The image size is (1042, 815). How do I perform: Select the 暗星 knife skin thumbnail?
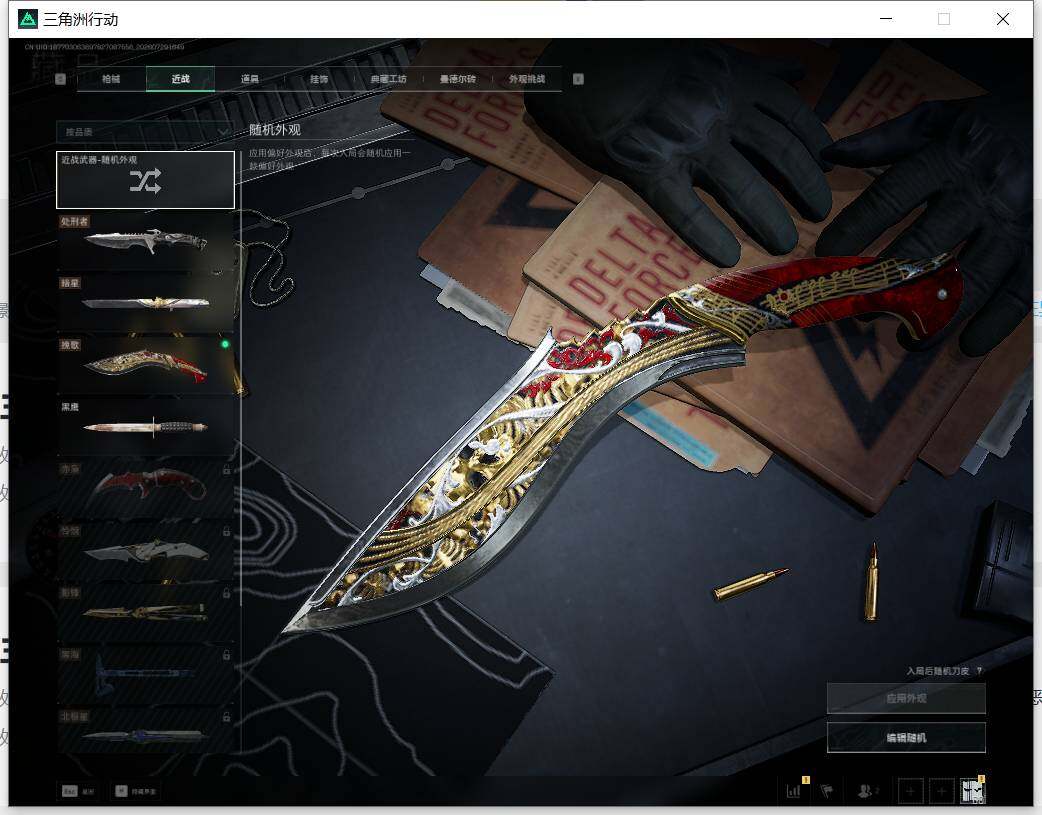pos(146,303)
